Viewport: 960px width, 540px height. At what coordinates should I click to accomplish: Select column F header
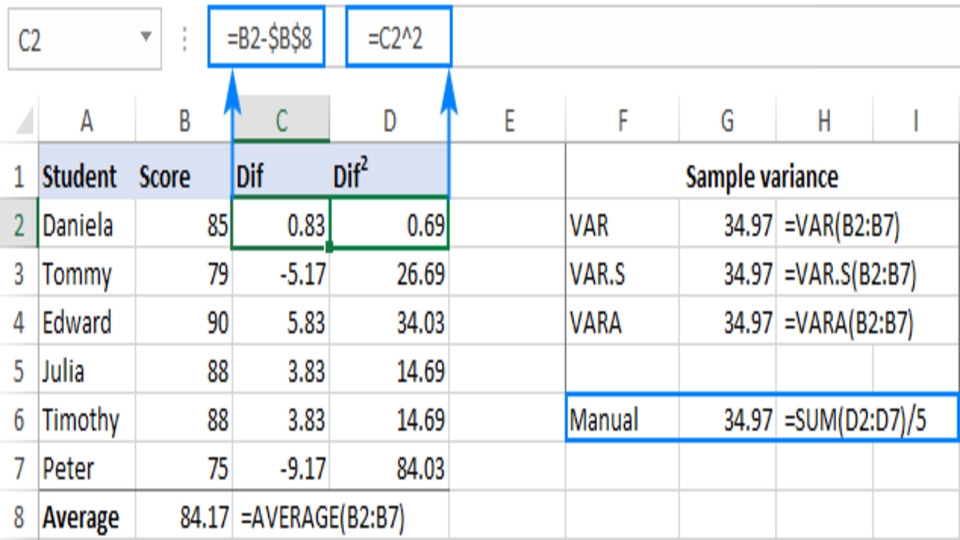(x=622, y=121)
